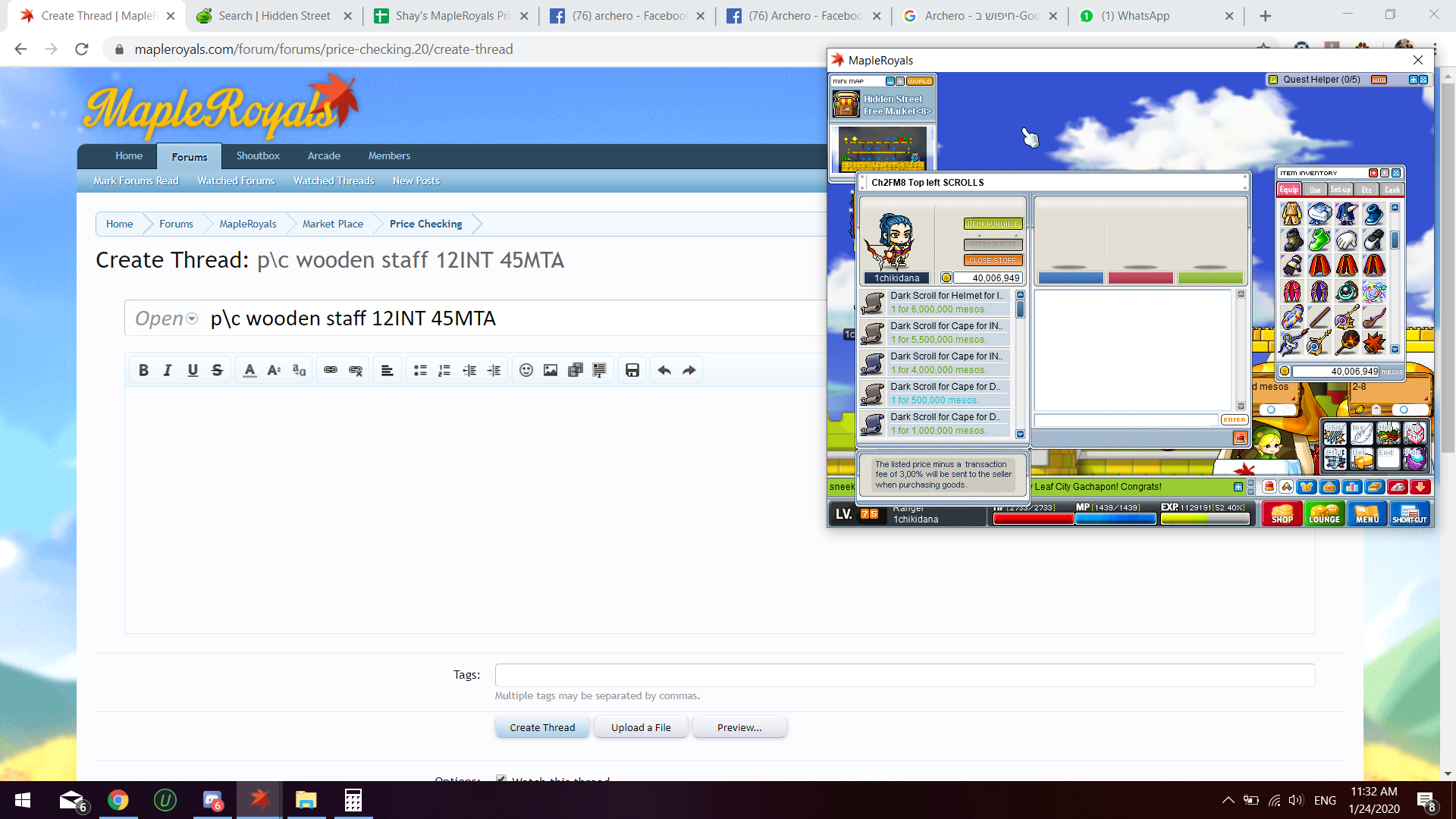The width and height of the screenshot is (1456, 819).
Task: Select the Etc tab in Item Inventory
Action: click(x=1367, y=190)
